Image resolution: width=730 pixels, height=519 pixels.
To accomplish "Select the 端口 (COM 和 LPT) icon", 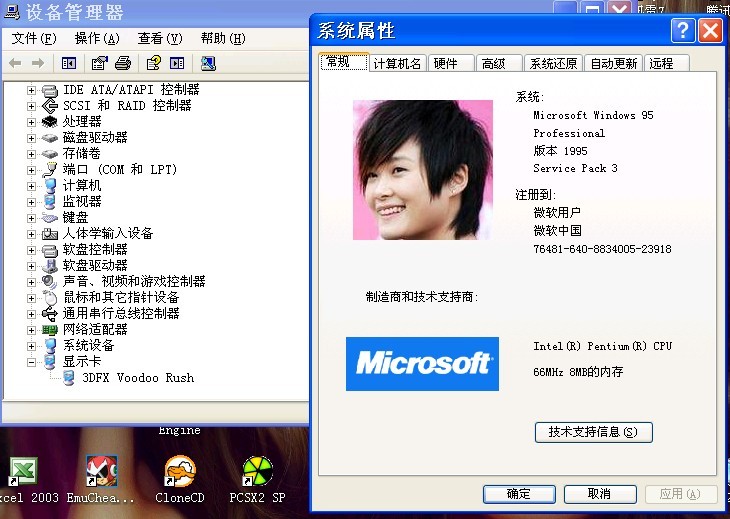I will (x=49, y=169).
